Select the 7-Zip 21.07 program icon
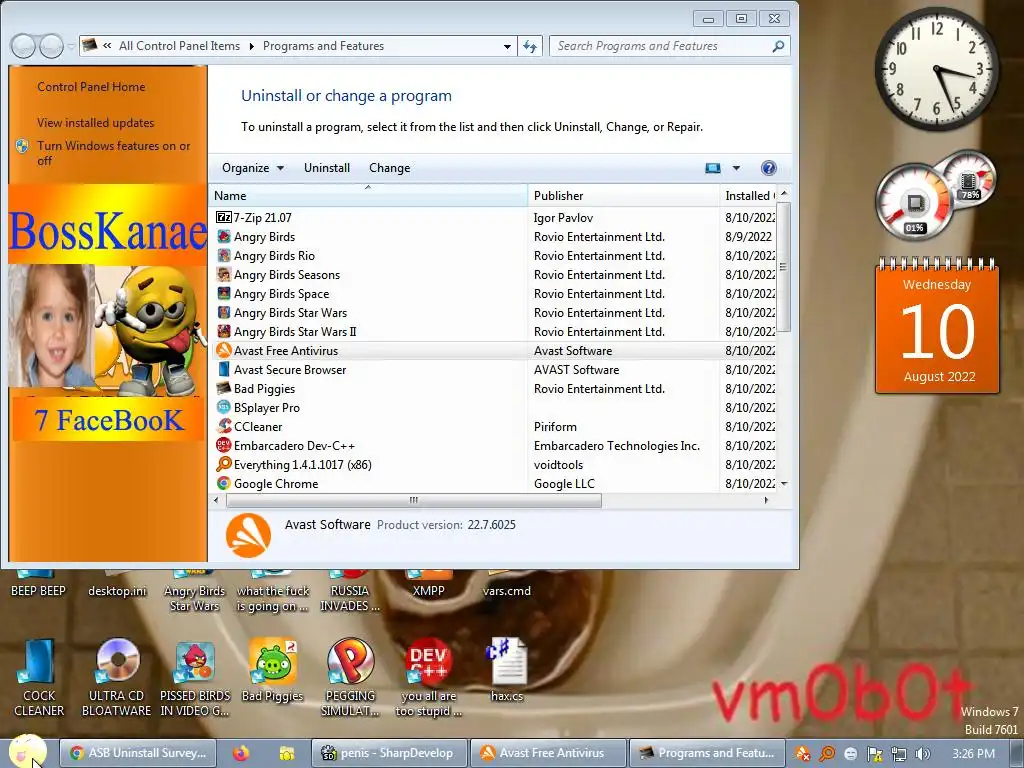 (223, 217)
